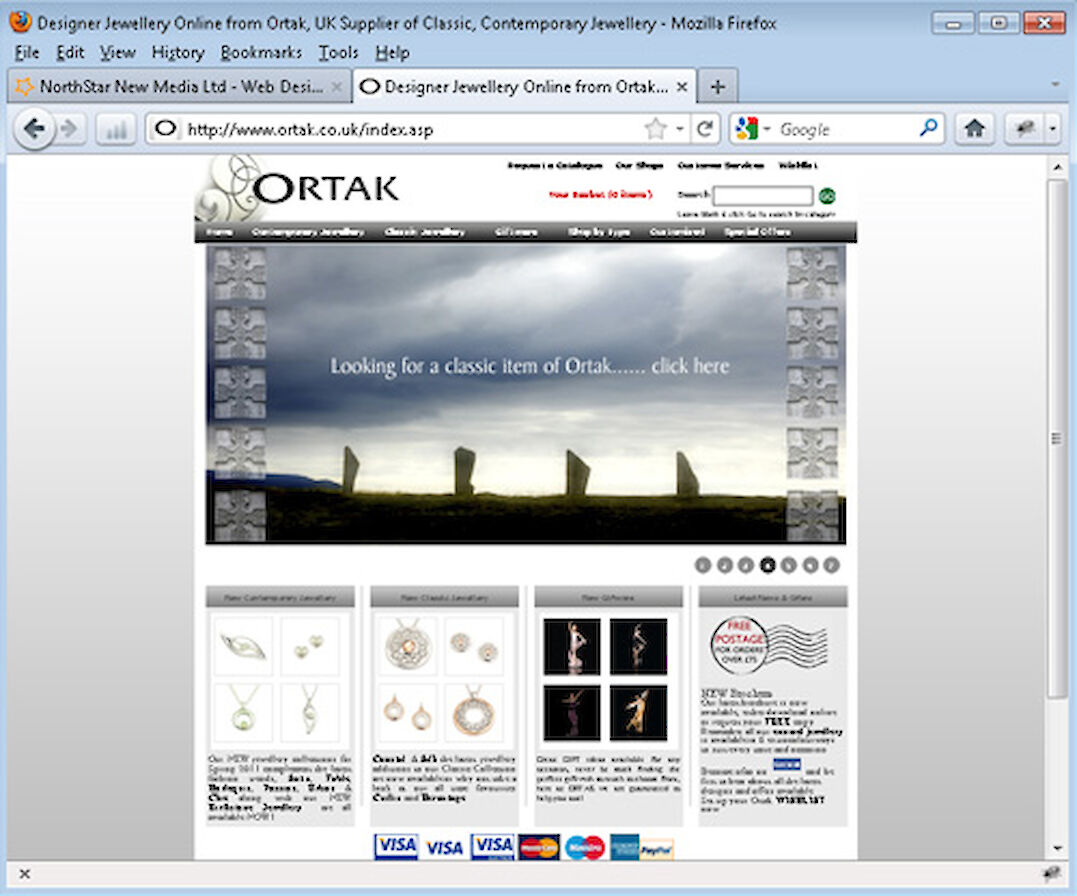Click the Our Shops link
The image size is (1077, 896).
[x=639, y=166]
